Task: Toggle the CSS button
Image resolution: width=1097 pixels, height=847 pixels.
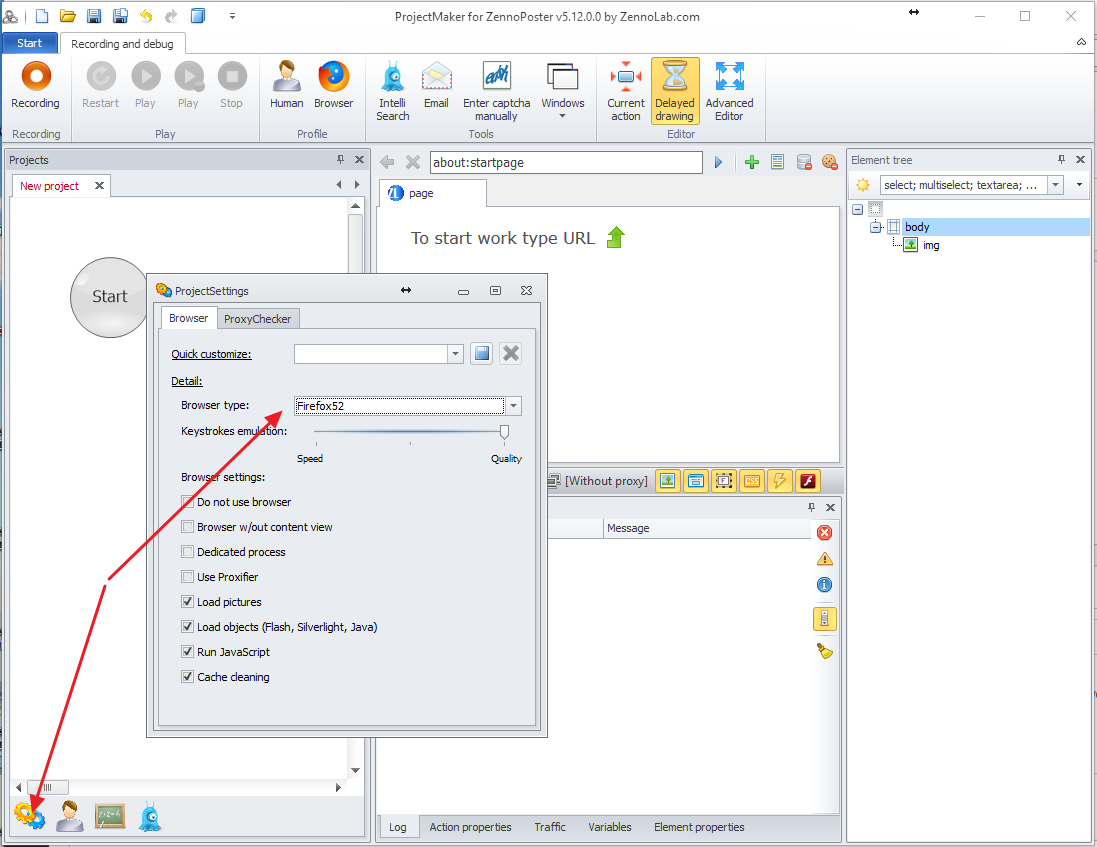Action: [752, 481]
